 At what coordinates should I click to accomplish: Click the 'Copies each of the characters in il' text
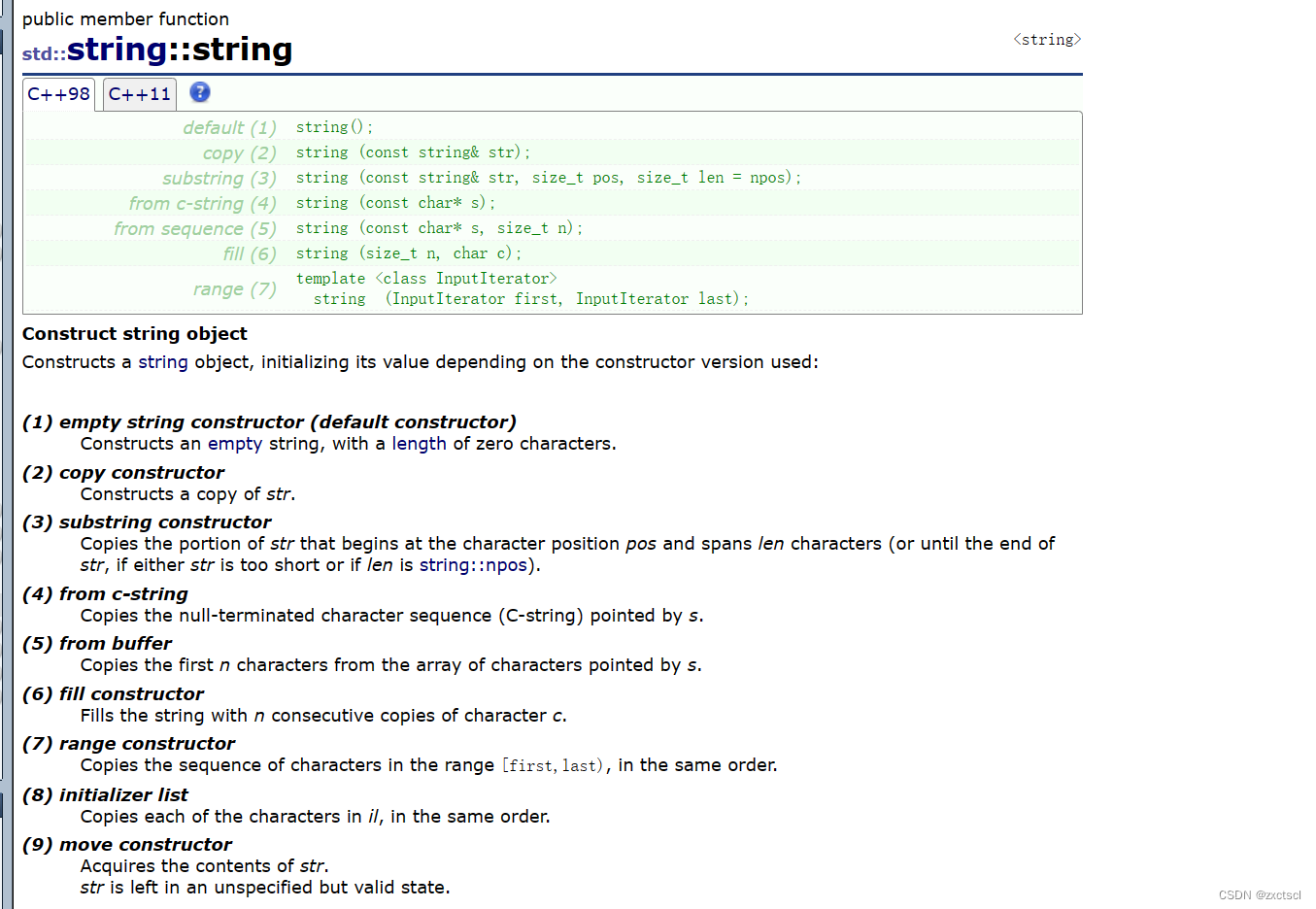click(x=315, y=817)
